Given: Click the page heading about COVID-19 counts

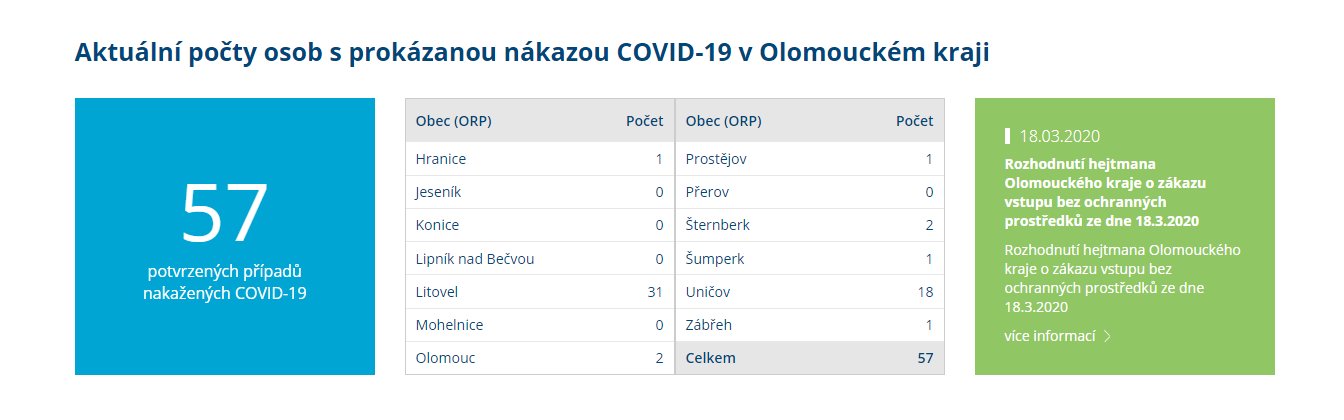Looking at the screenshot, I should tap(532, 53).
